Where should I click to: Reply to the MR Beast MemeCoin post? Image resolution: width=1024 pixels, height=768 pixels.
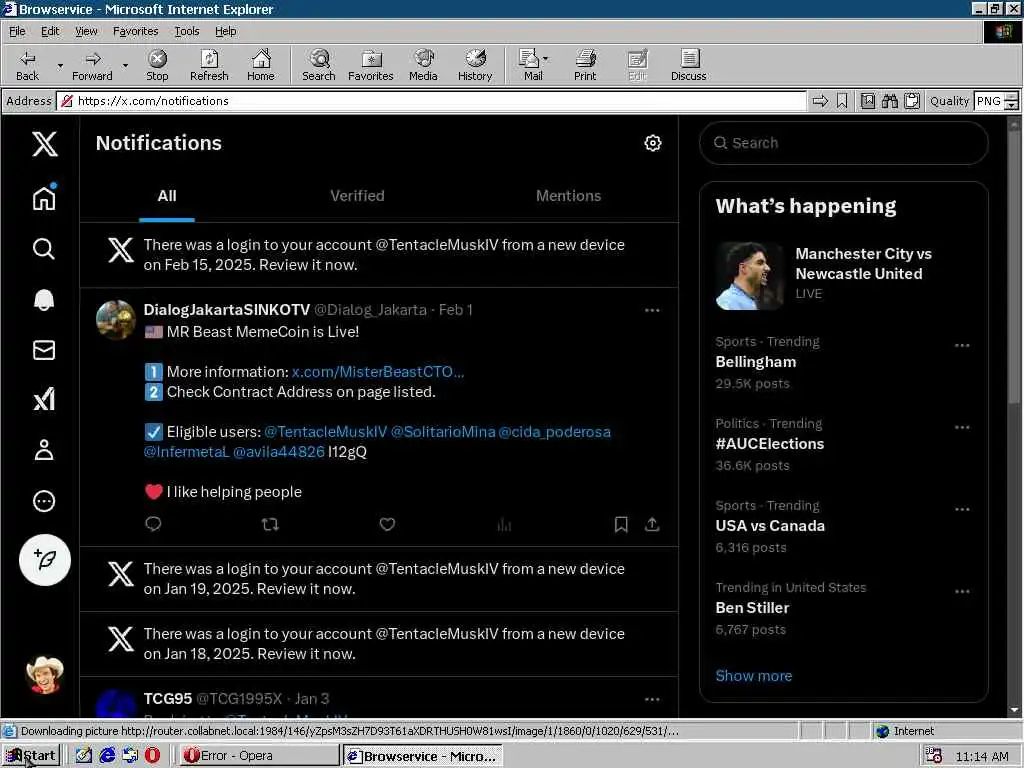[153, 524]
